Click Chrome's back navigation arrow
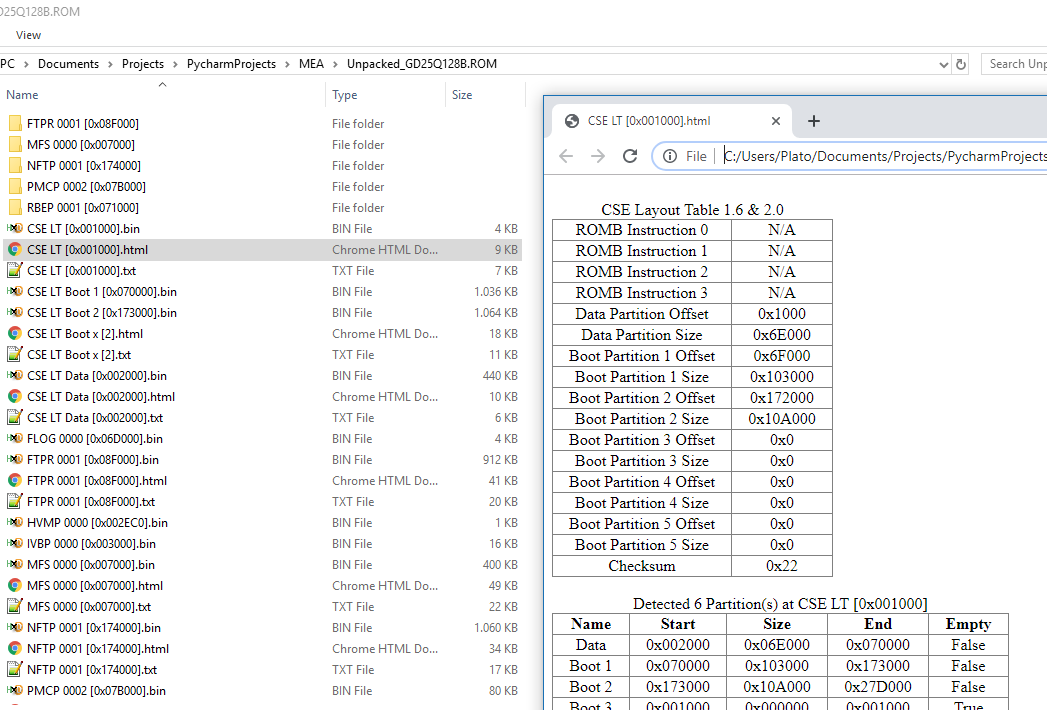 tap(565, 156)
